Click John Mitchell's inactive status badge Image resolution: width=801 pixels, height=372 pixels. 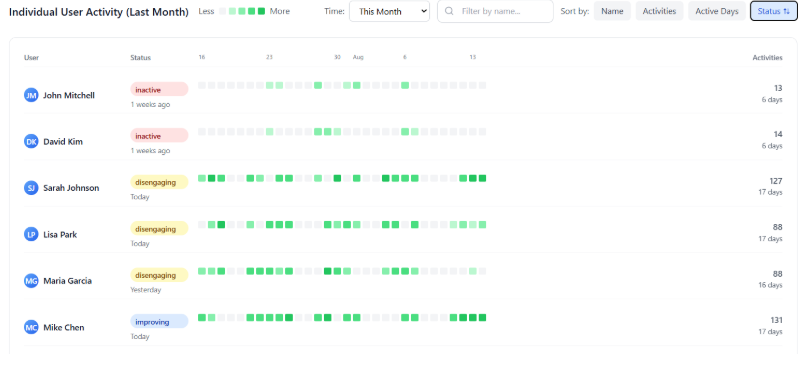coord(159,89)
